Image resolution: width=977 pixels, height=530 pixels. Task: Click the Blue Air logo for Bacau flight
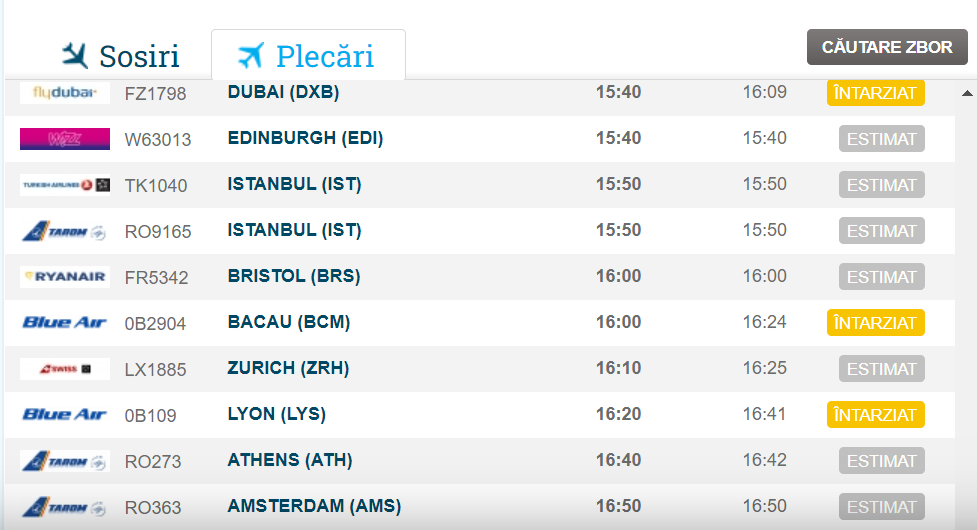(x=65, y=323)
